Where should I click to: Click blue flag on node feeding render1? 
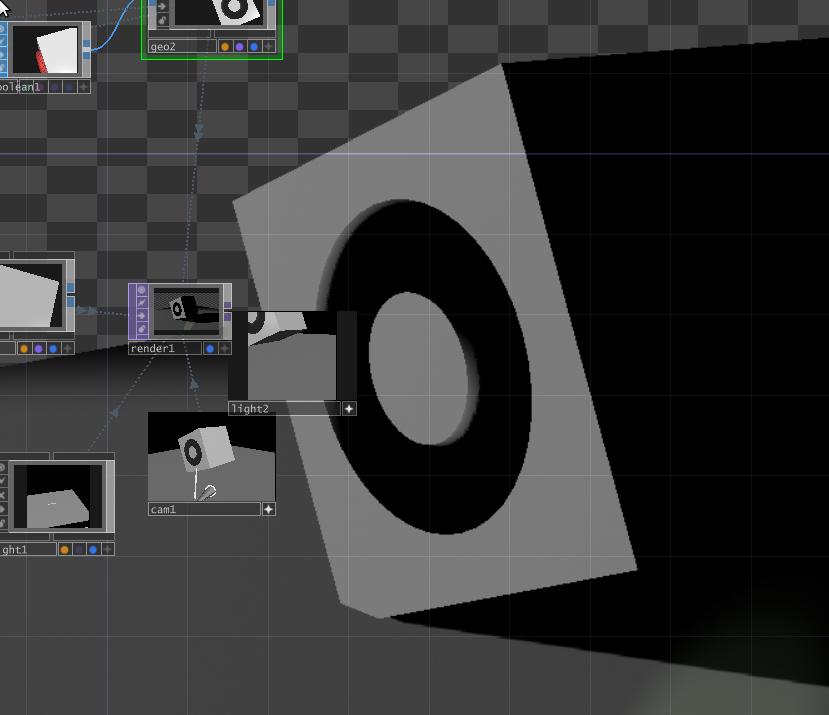point(53,349)
